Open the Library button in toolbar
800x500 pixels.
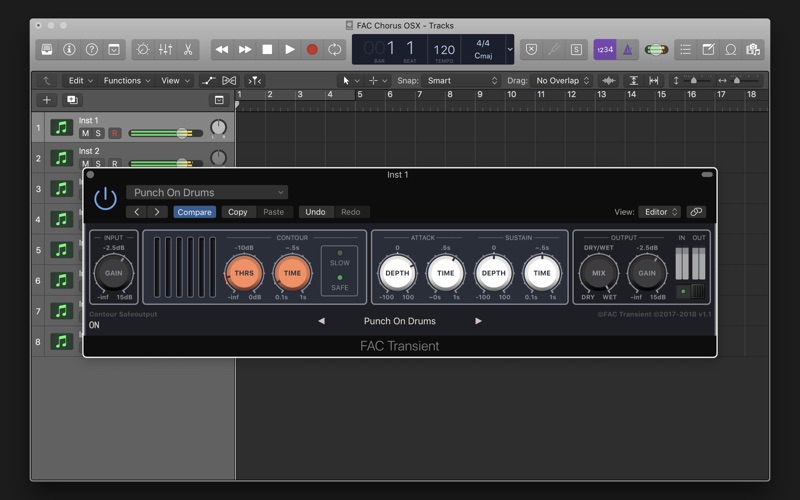click(47, 49)
